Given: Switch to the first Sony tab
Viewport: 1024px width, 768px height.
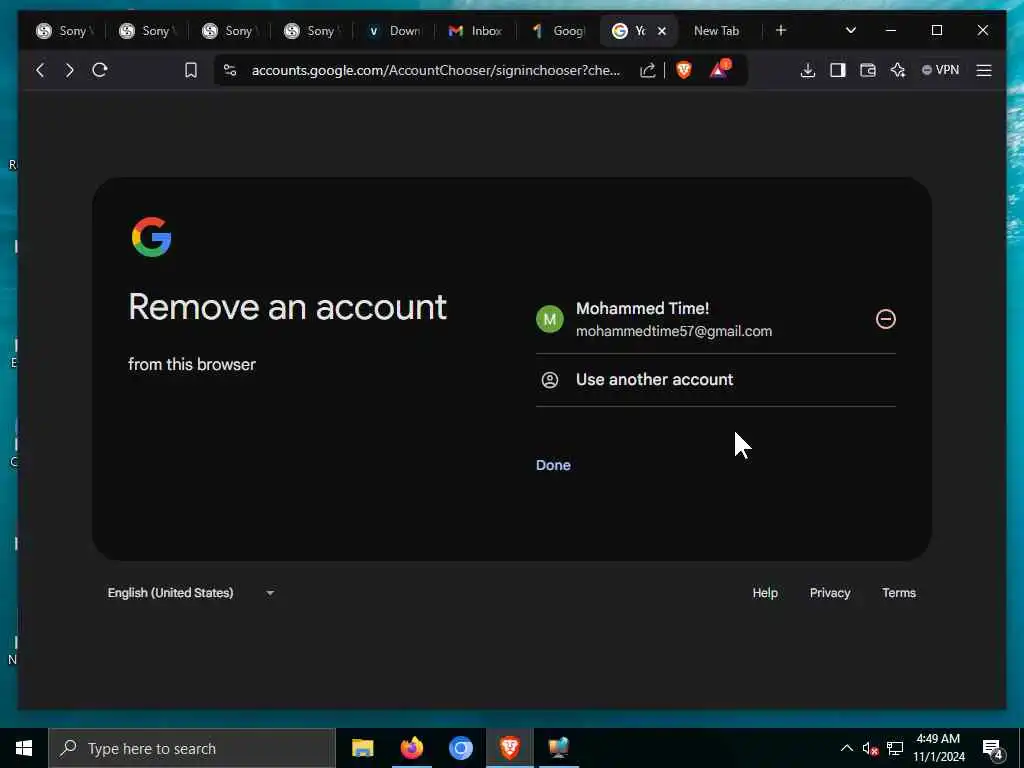Looking at the screenshot, I should point(65,31).
